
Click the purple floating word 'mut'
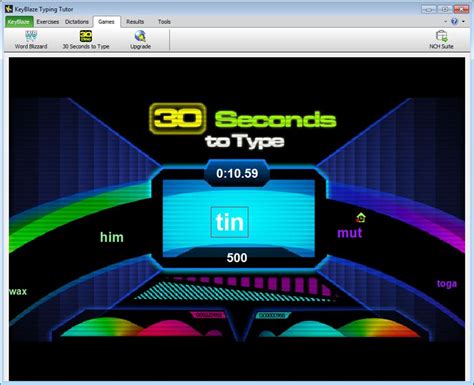(350, 232)
